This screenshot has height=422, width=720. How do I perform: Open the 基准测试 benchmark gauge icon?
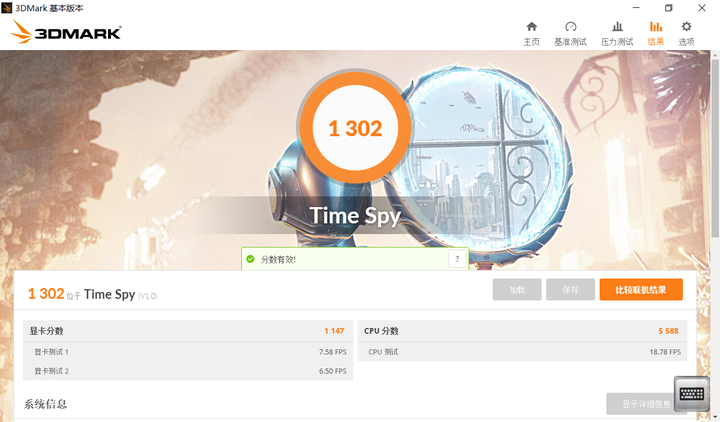pos(570,27)
